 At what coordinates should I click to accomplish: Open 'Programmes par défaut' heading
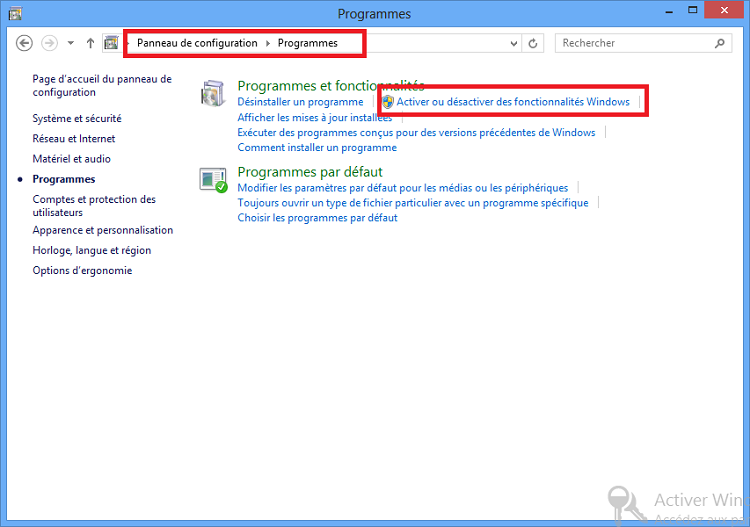(x=310, y=172)
